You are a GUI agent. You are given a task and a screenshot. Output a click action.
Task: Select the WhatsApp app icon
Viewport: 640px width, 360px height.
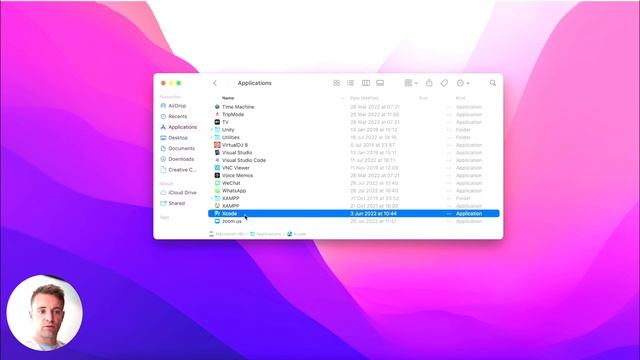(217, 191)
